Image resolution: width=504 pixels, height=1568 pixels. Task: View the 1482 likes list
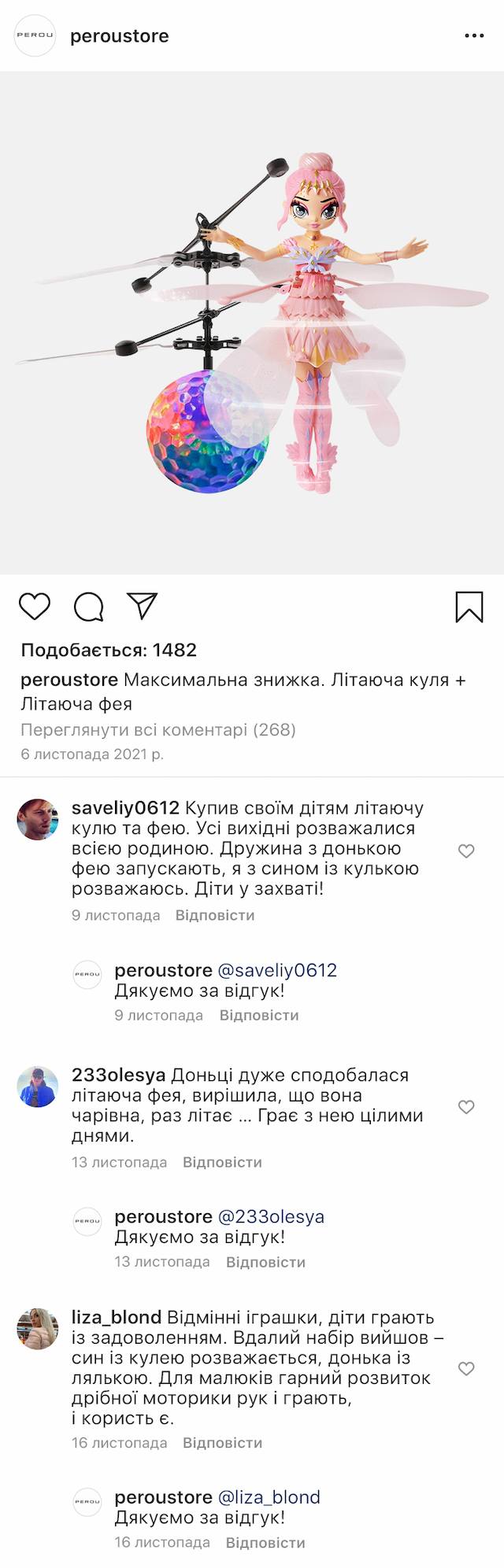109,650
